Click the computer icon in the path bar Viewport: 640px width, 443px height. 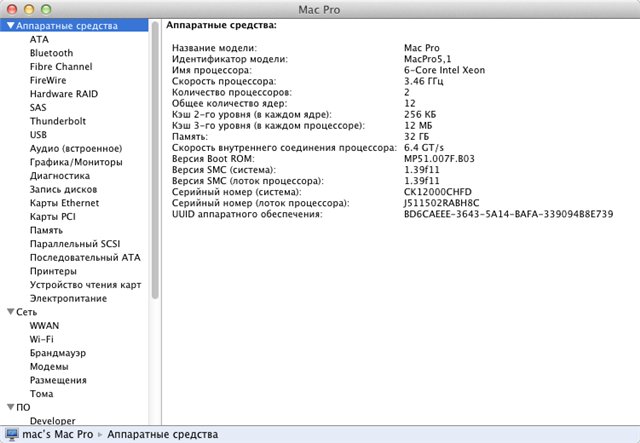click(x=12, y=434)
